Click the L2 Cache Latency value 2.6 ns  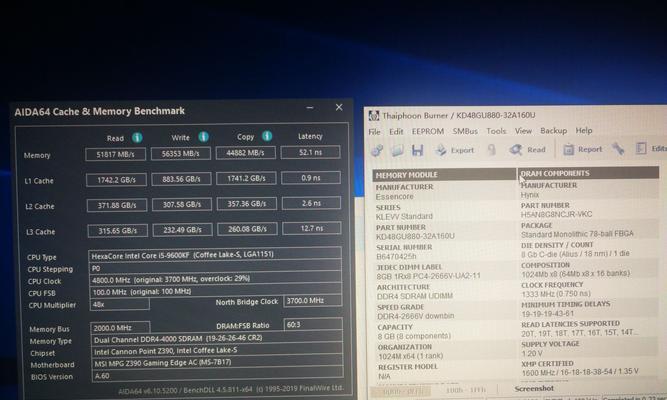pyautogui.click(x=311, y=203)
